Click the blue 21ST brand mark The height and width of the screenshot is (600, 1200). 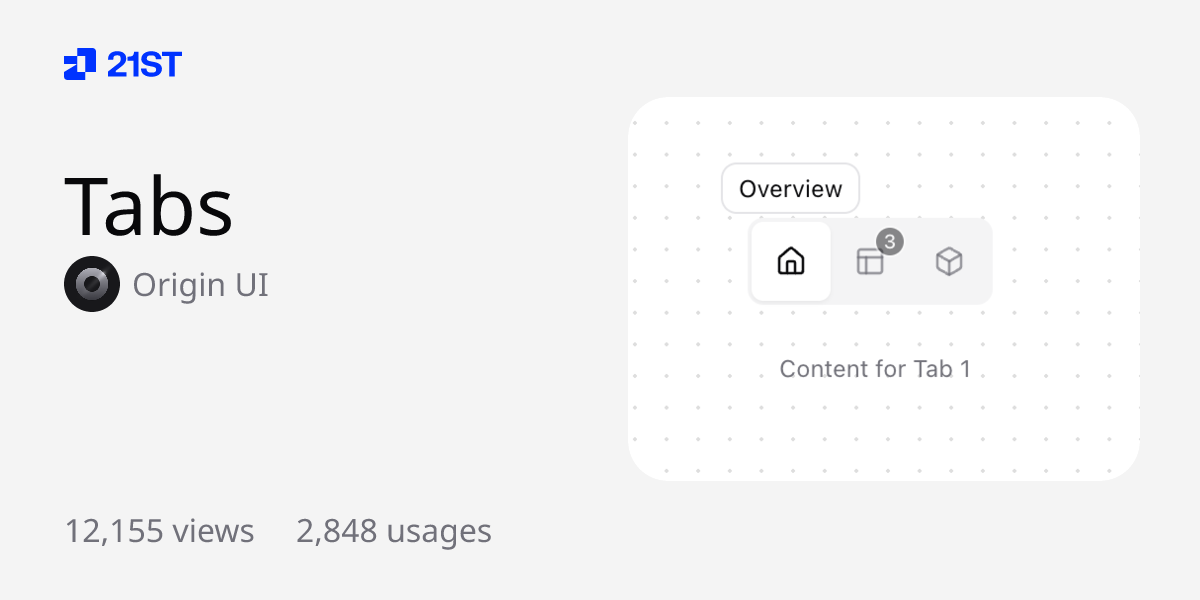122,64
